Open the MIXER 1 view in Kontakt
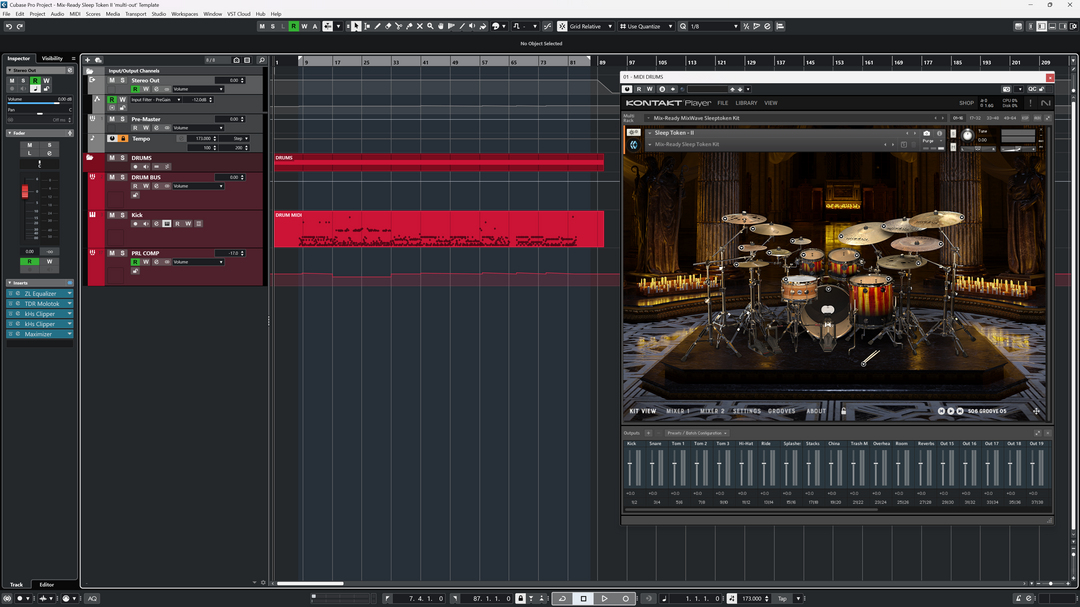The image size is (1080, 607). pos(678,411)
